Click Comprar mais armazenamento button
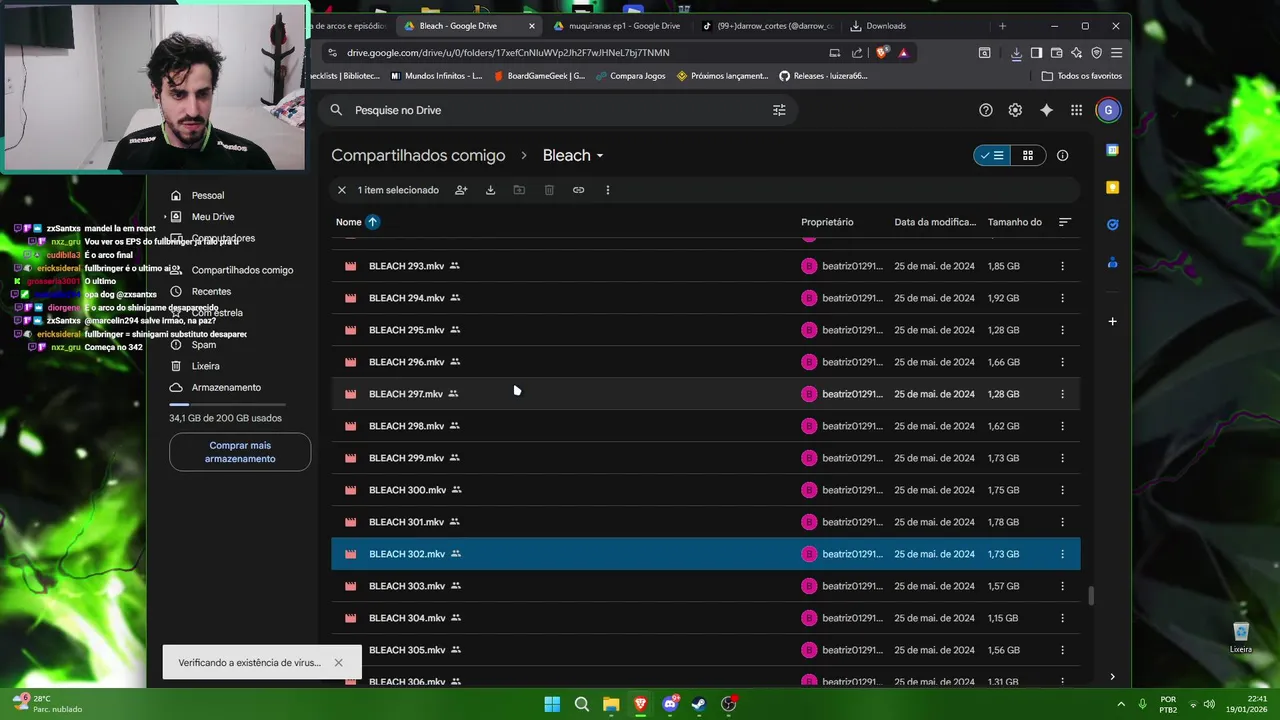Screen dimensions: 1280x720 tap(240, 452)
